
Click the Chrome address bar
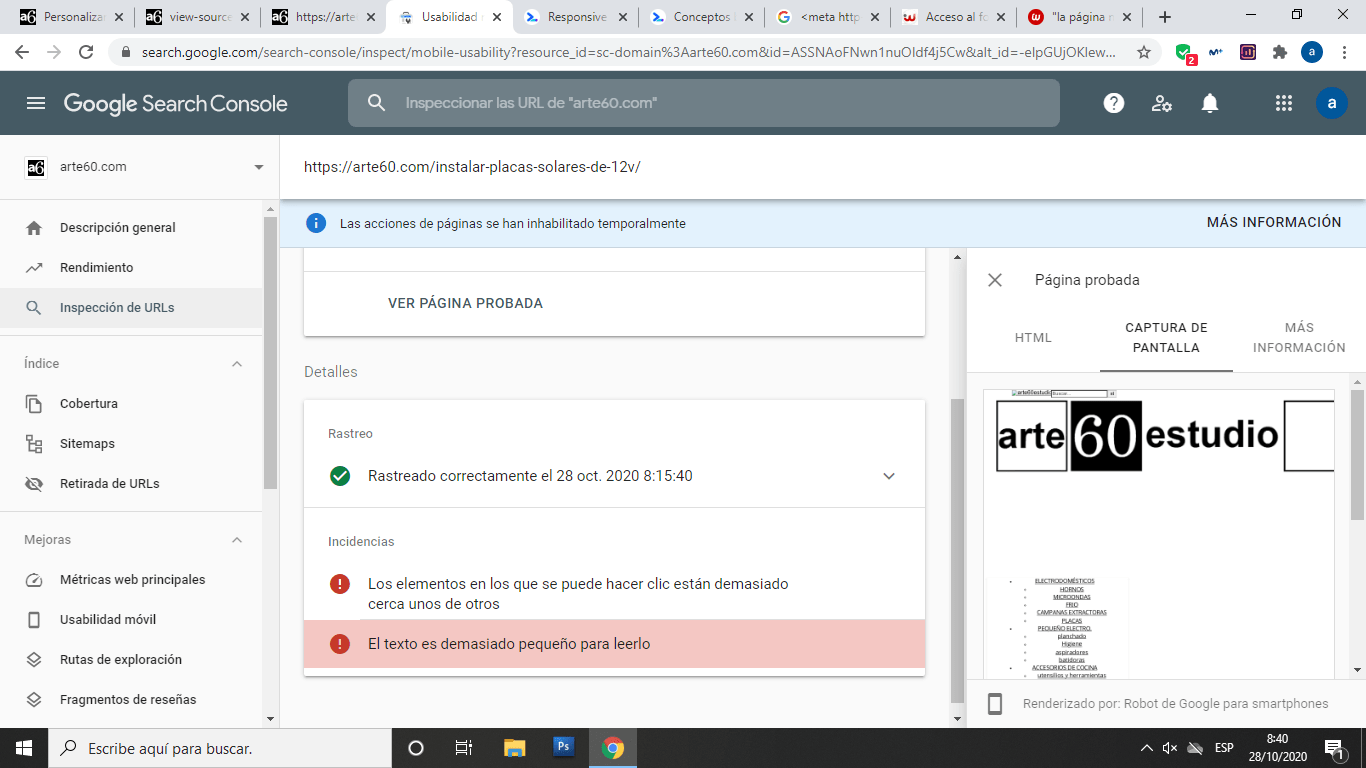click(x=628, y=52)
